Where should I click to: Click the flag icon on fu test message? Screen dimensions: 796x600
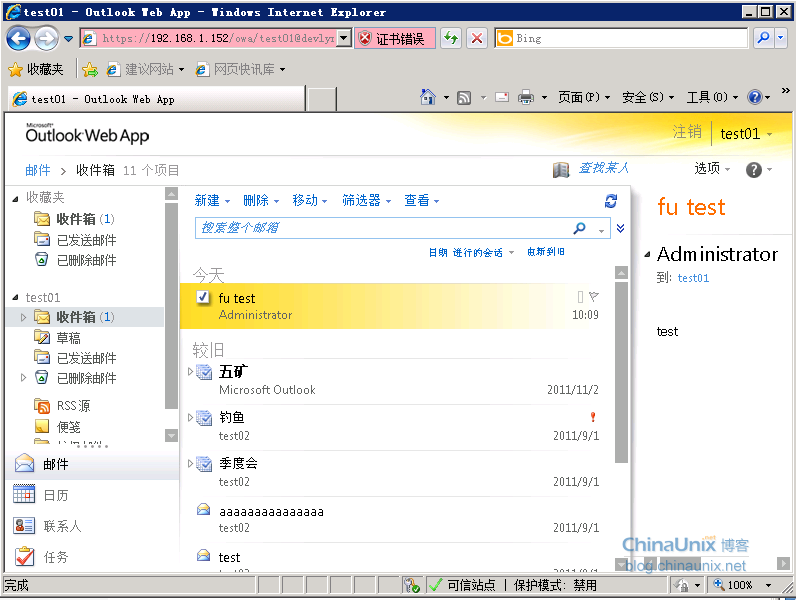pos(593,296)
